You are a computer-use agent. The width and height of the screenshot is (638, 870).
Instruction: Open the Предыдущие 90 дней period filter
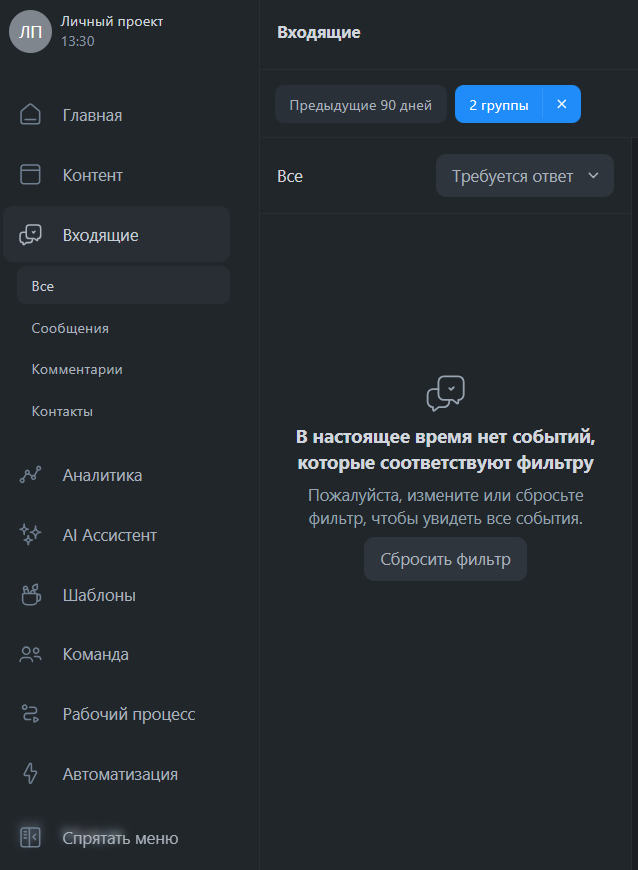pyautogui.click(x=360, y=104)
